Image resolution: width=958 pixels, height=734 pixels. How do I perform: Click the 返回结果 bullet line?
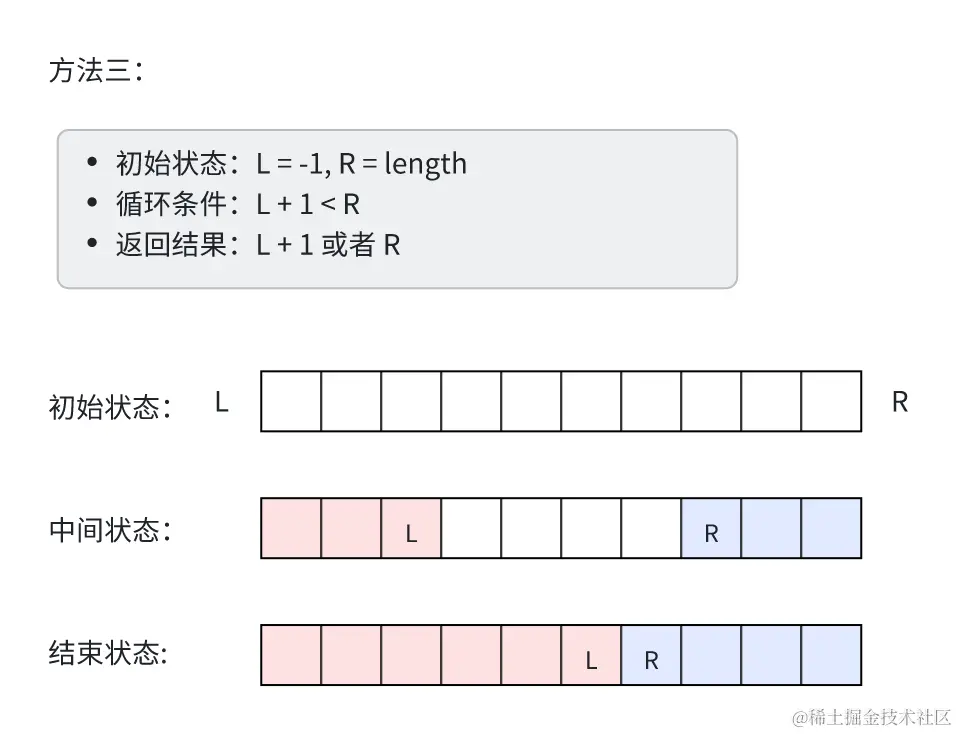pyautogui.click(x=257, y=245)
